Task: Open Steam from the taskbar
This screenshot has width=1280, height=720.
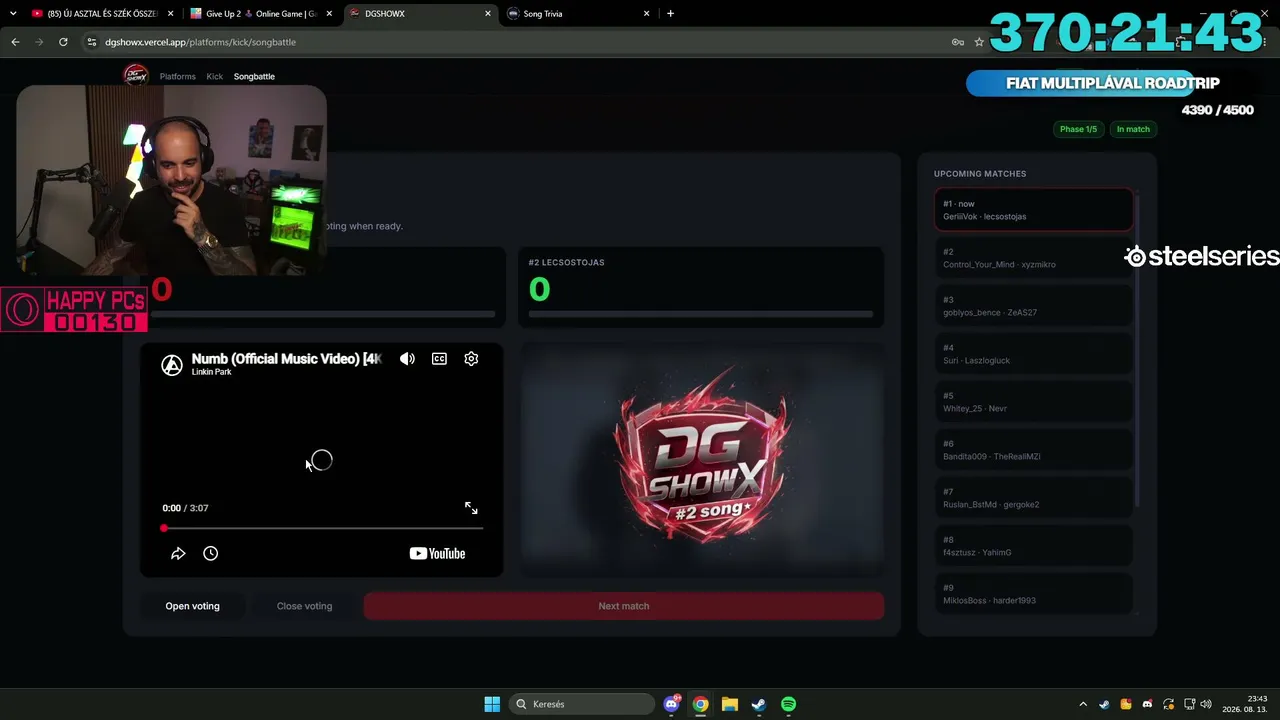Action: 759,704
